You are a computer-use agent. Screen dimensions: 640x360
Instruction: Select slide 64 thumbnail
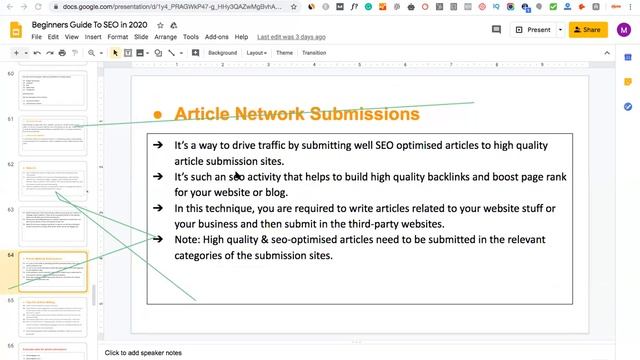pyautogui.click(x=53, y=272)
